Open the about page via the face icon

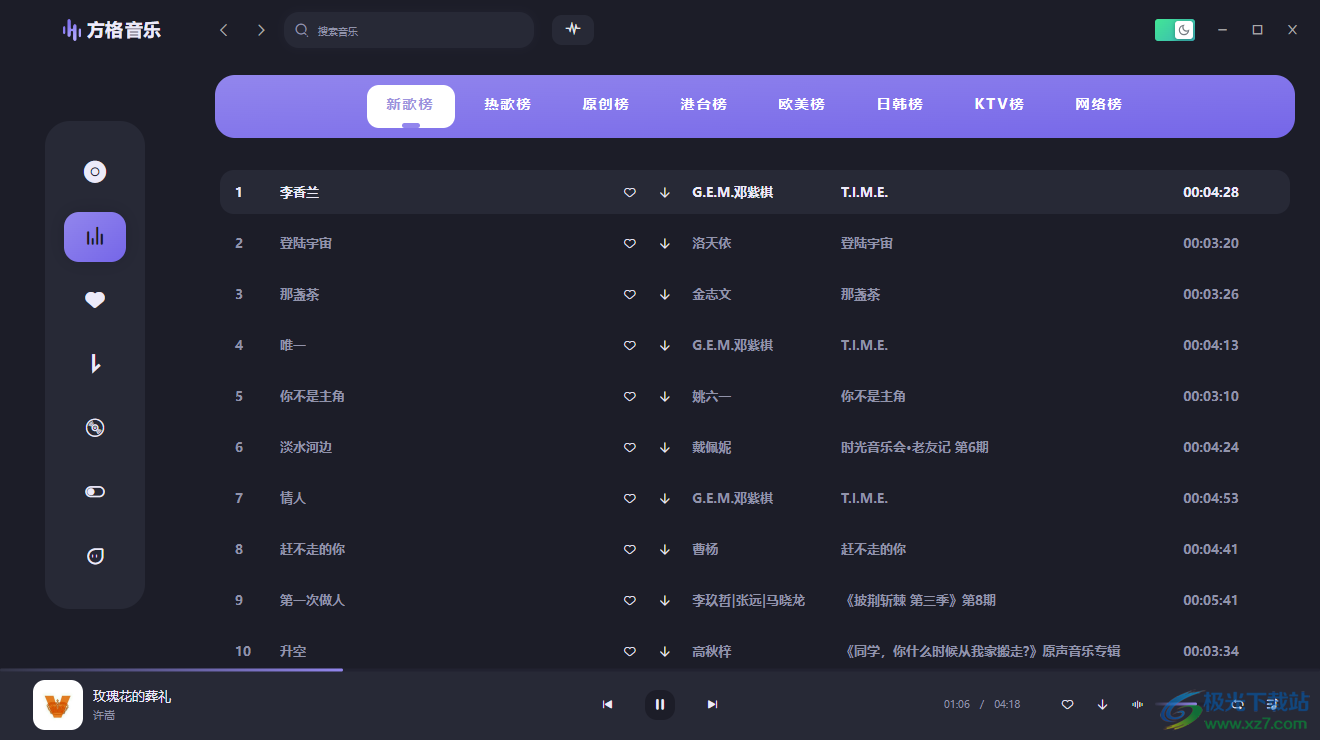click(x=94, y=555)
